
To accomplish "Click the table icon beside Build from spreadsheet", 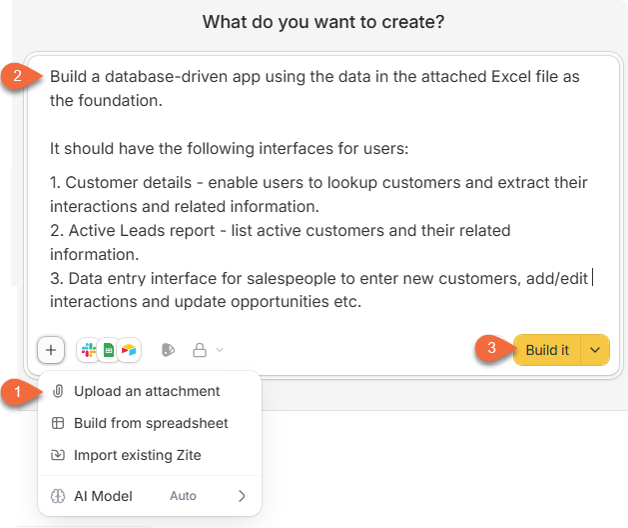I will (x=58, y=423).
